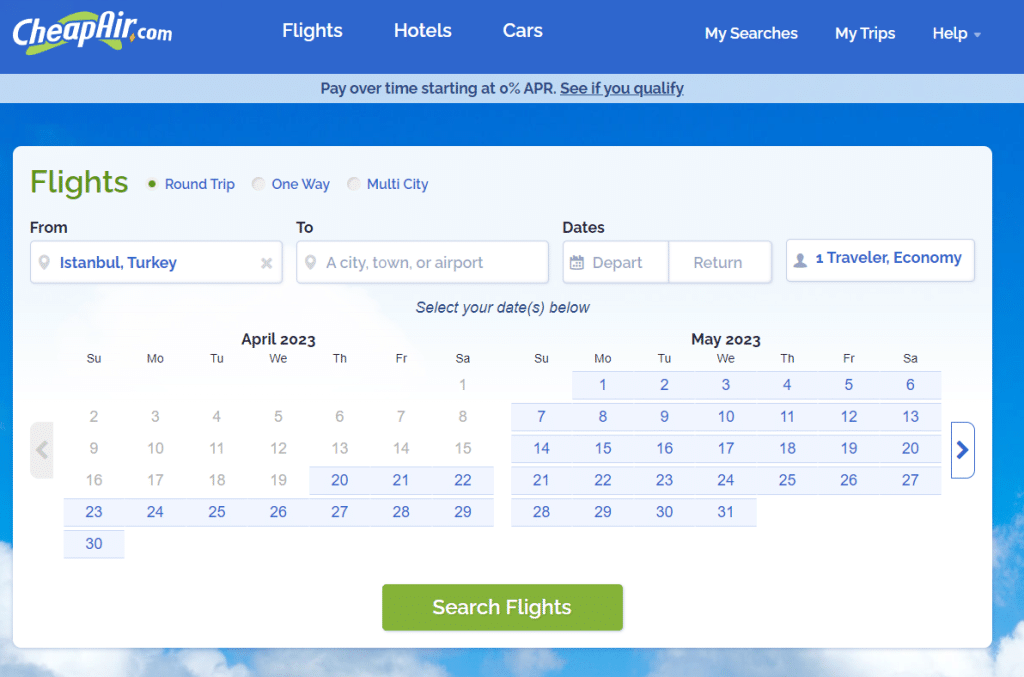This screenshot has height=677, width=1024.
Task: Select April 26 in the calendar
Action: [x=278, y=512]
